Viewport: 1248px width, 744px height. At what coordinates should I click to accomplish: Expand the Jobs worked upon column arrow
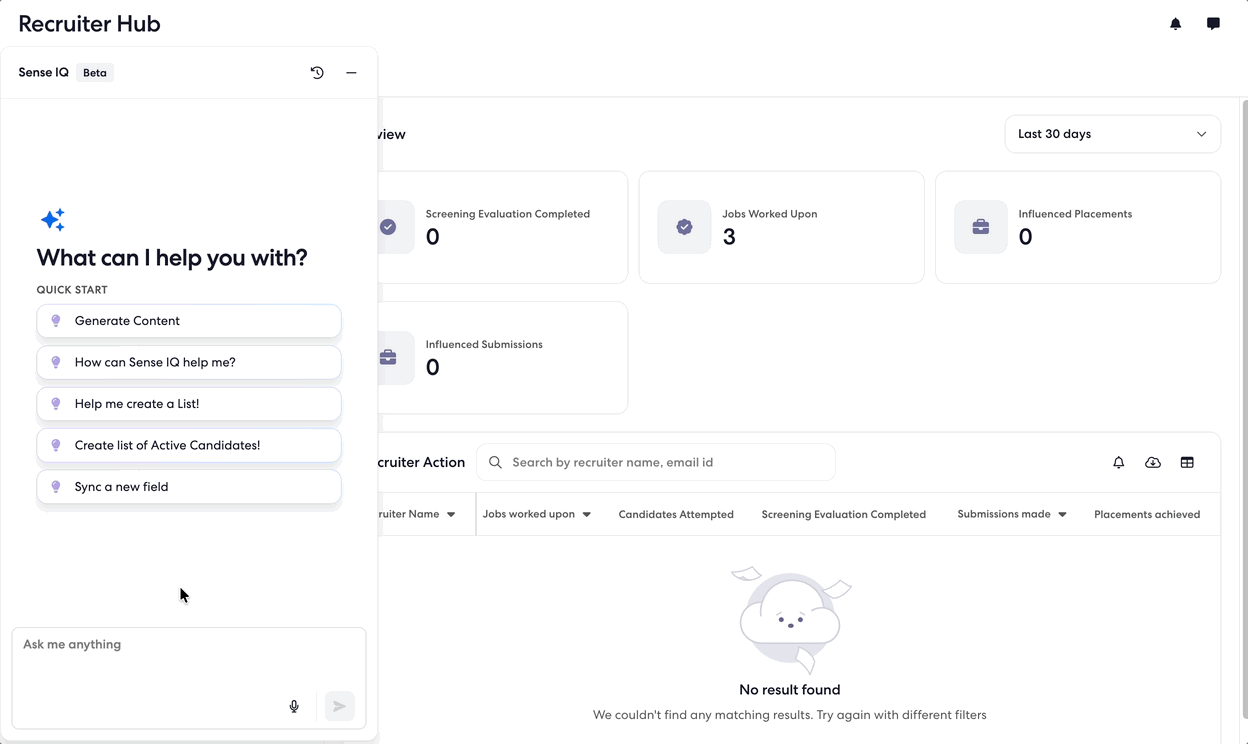click(x=587, y=515)
